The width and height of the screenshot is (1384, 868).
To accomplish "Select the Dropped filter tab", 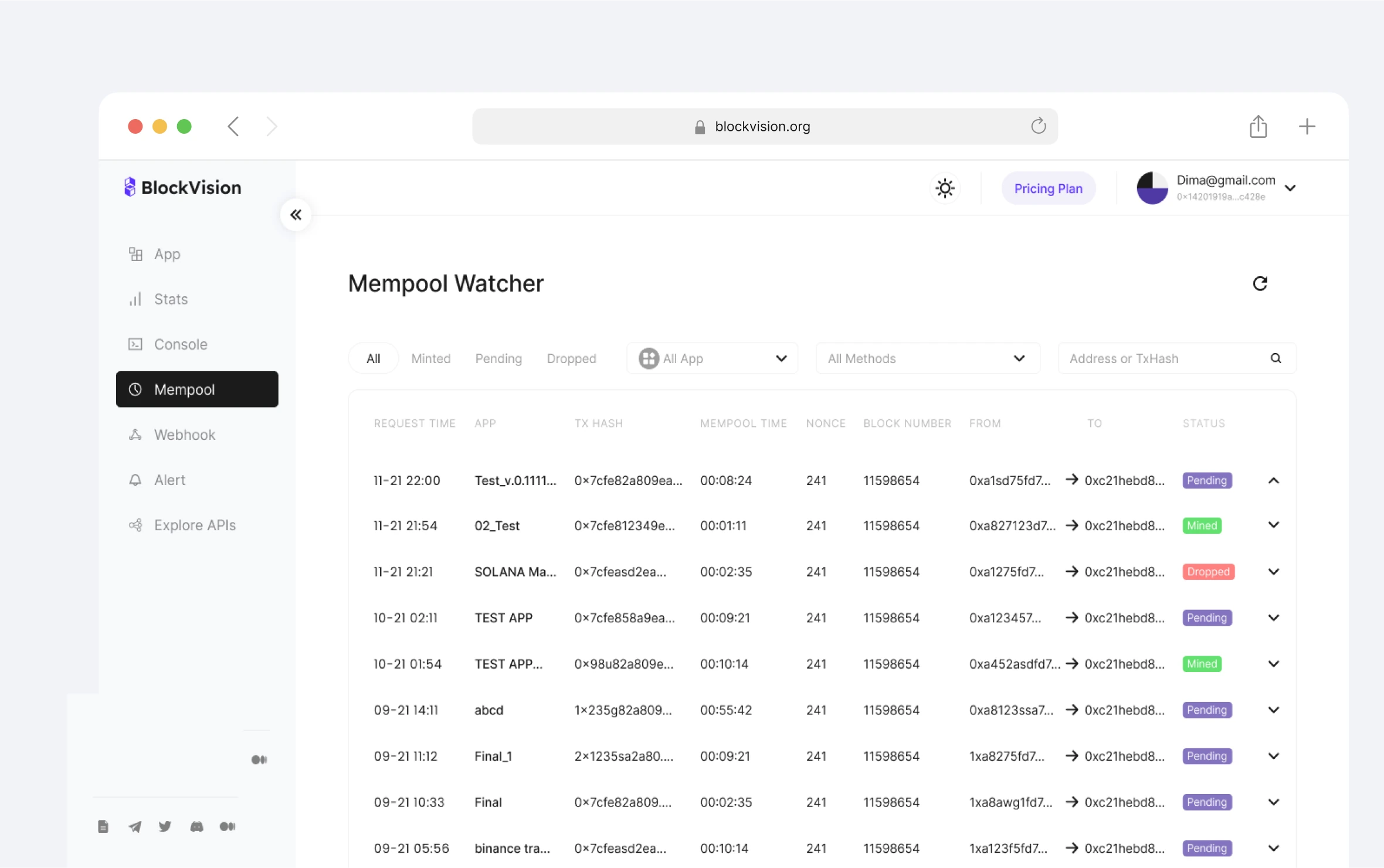I will (x=571, y=358).
